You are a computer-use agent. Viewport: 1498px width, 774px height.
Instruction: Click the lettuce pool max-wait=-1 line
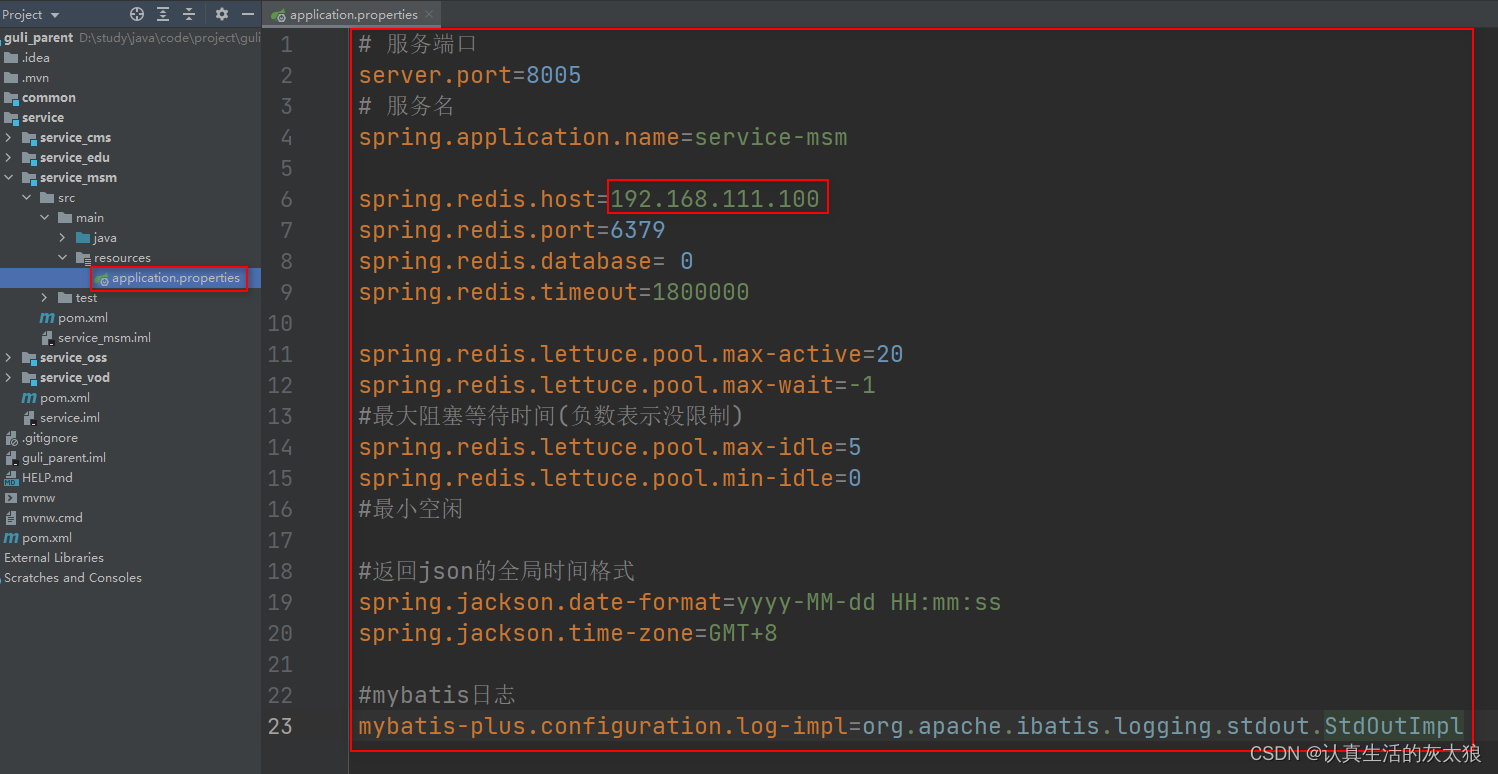(617, 385)
